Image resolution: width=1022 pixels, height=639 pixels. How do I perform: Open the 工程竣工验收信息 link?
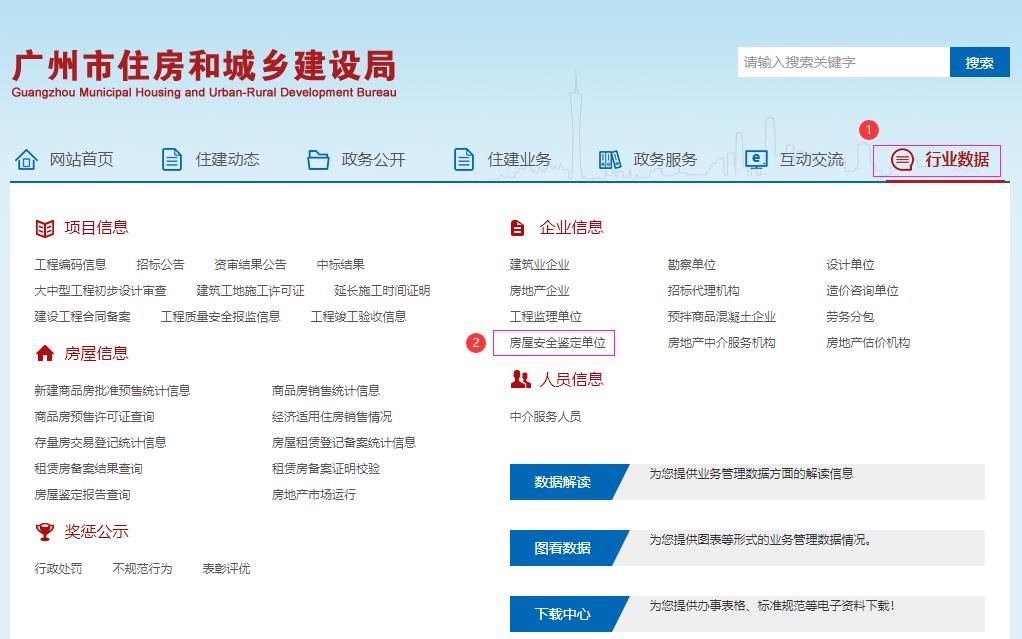358,317
